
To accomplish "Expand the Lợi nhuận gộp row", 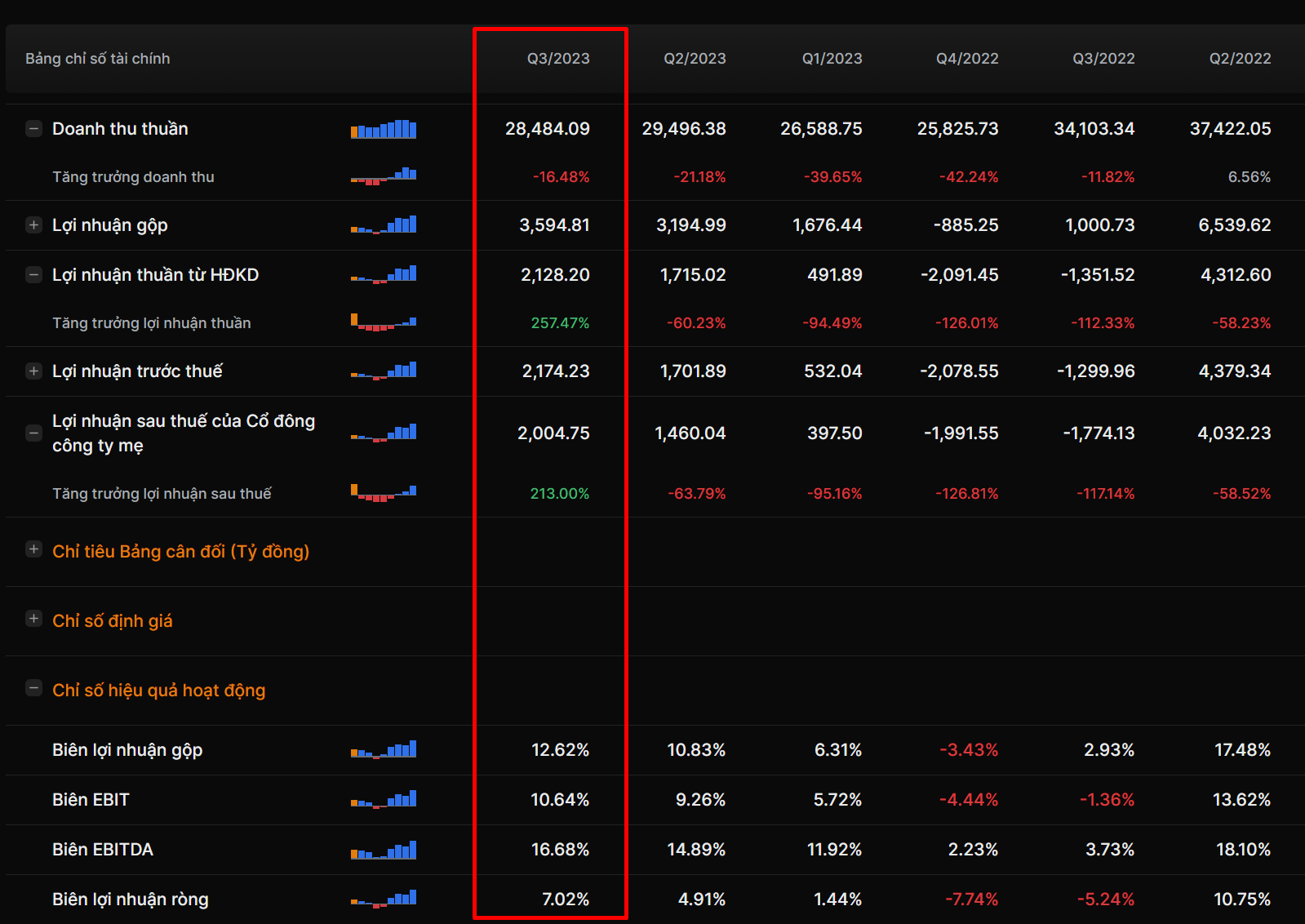I will 33,225.
